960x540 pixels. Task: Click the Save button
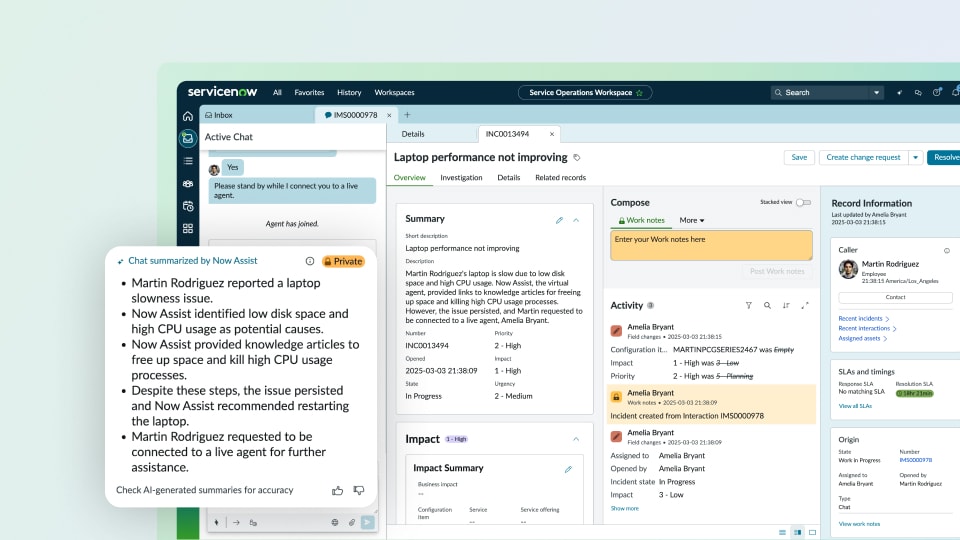(799, 157)
